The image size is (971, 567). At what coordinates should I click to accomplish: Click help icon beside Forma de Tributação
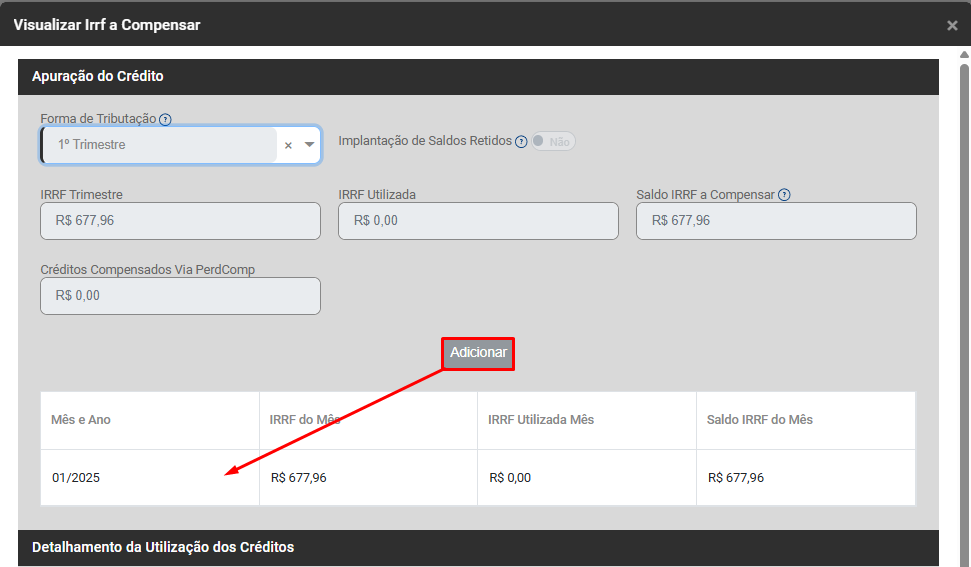click(165, 119)
